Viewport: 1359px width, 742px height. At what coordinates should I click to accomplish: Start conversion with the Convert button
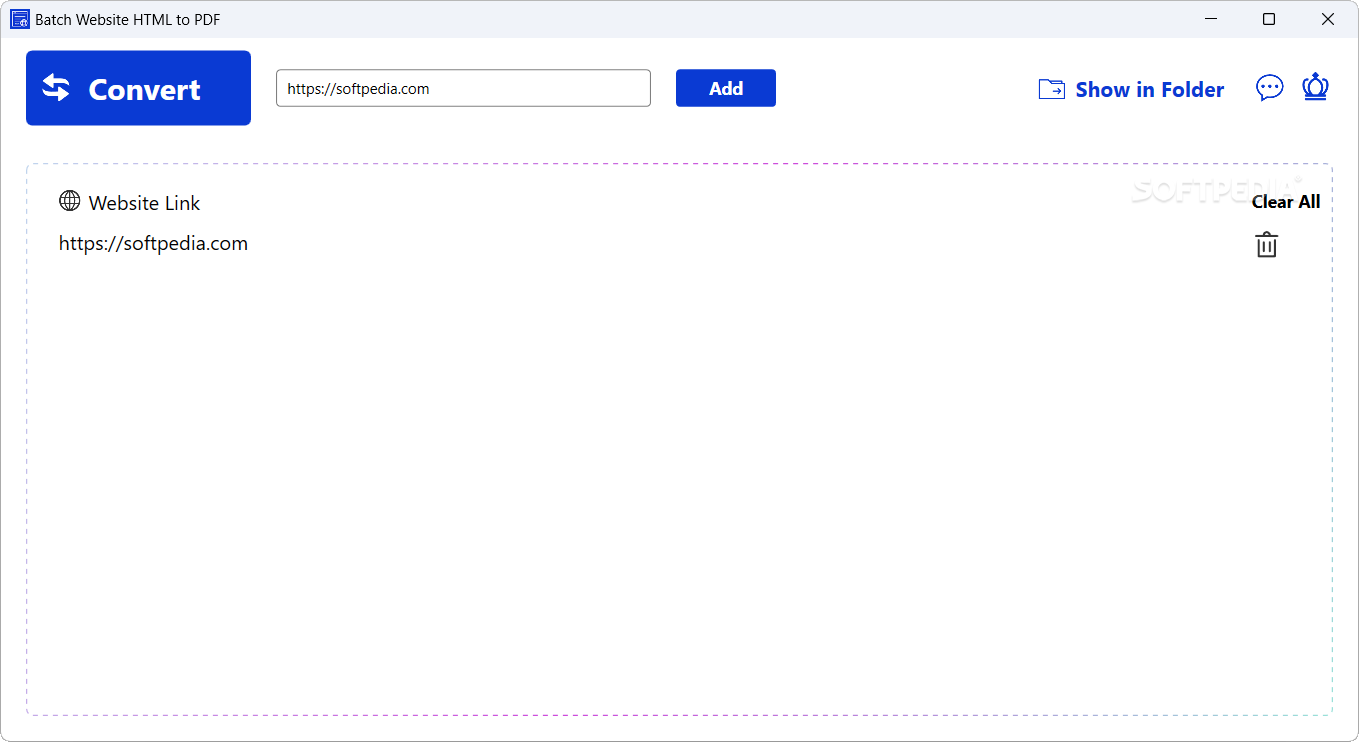click(138, 88)
